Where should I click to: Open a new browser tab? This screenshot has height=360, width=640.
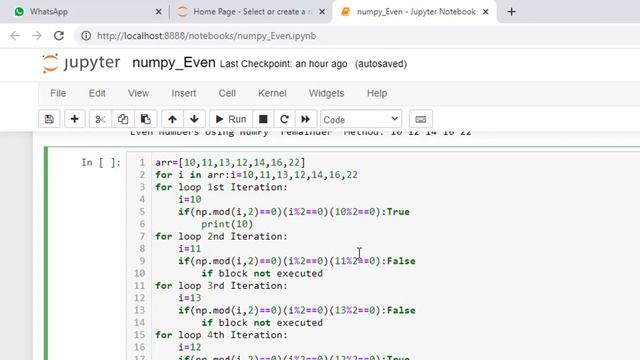pos(511,12)
